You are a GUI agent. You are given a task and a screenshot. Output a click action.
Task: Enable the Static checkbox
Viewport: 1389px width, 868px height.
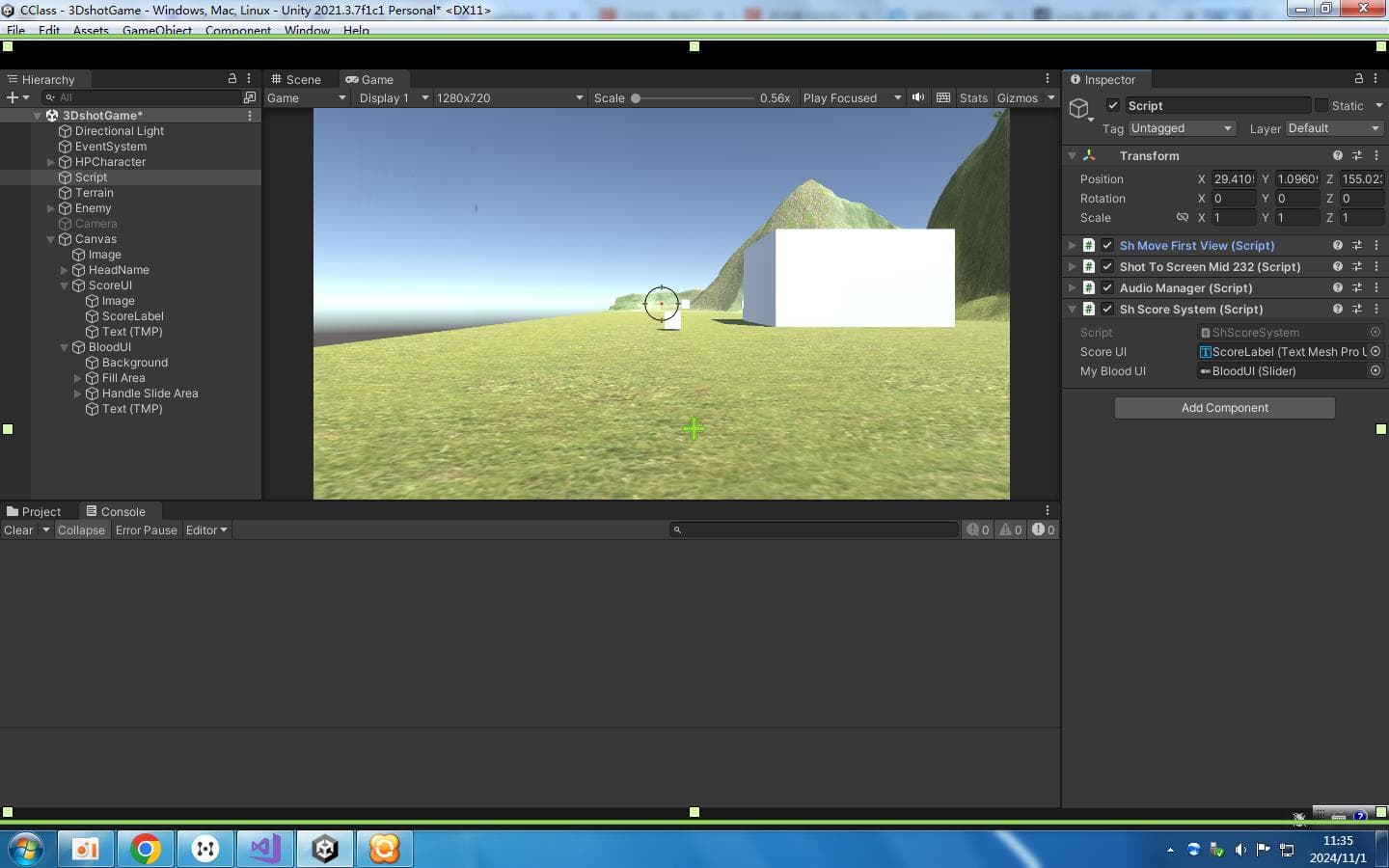click(x=1321, y=105)
